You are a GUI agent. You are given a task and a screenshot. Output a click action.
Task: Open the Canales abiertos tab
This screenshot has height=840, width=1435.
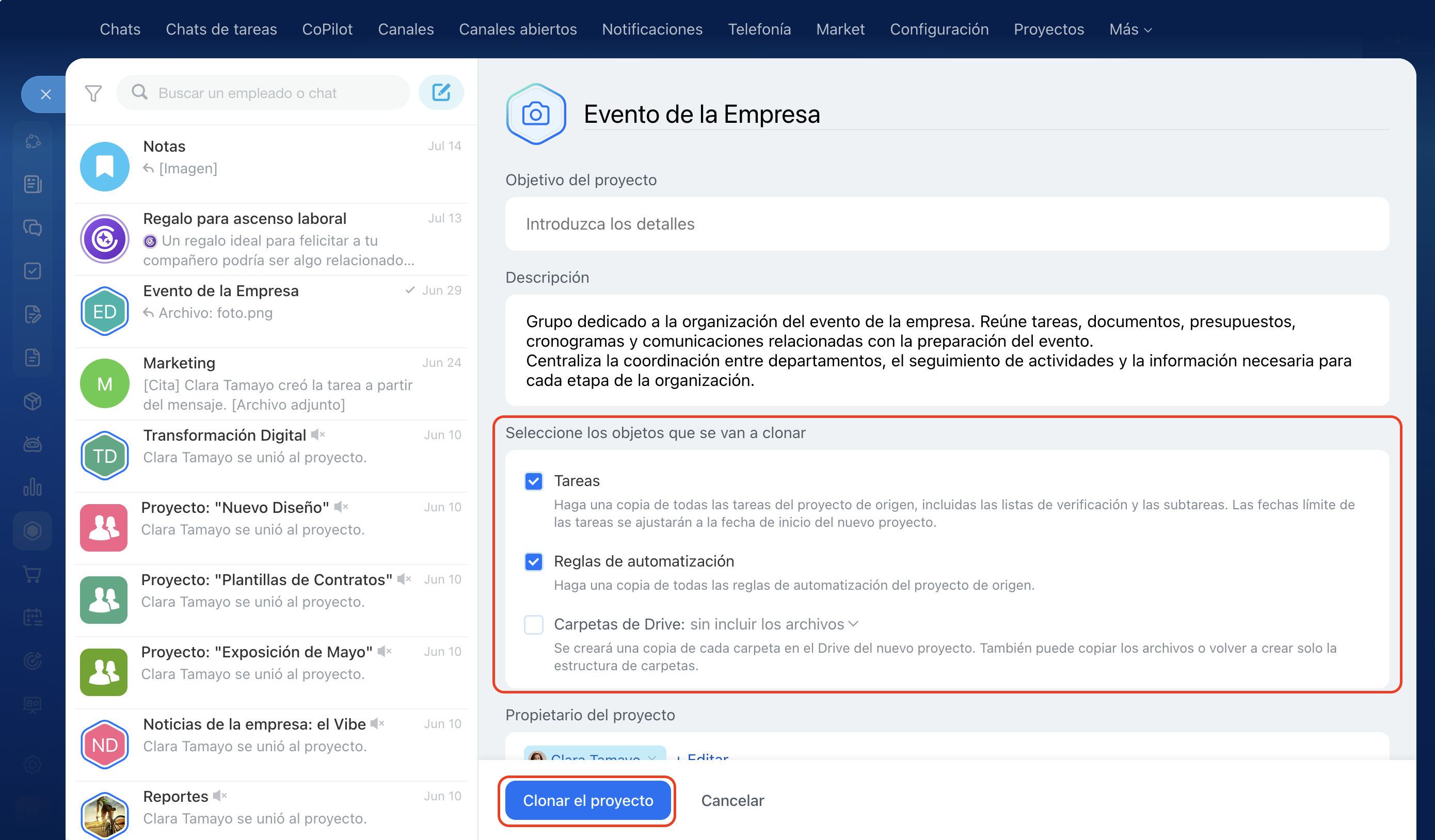click(518, 29)
